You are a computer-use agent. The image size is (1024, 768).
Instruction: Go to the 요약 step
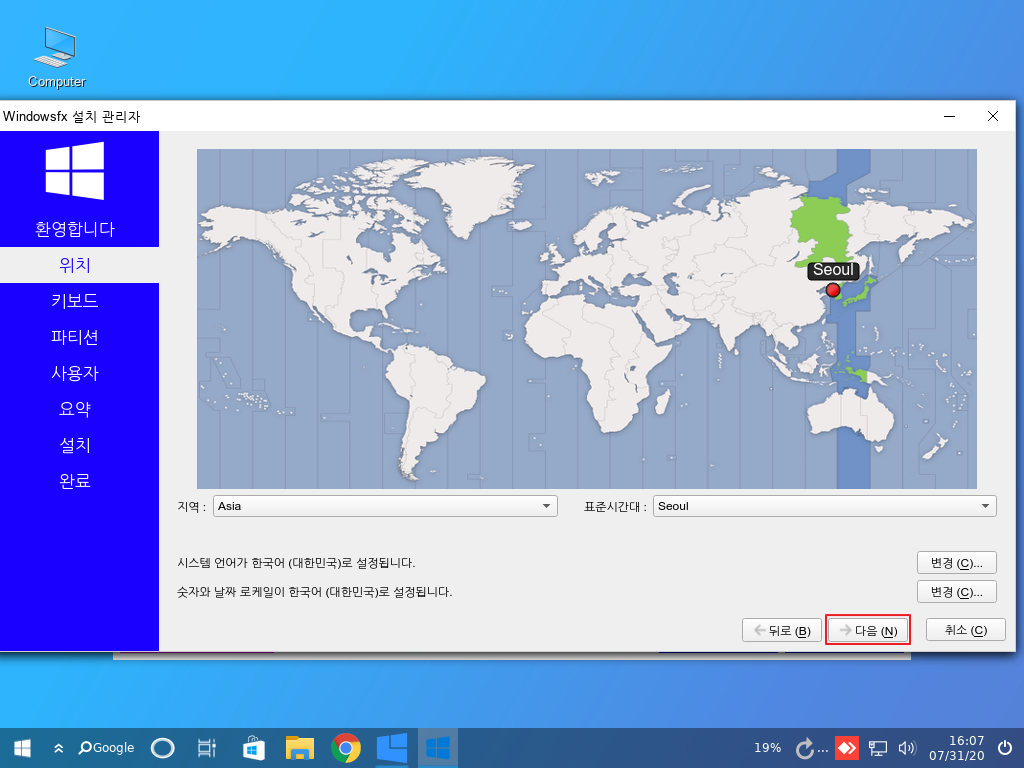(74, 409)
